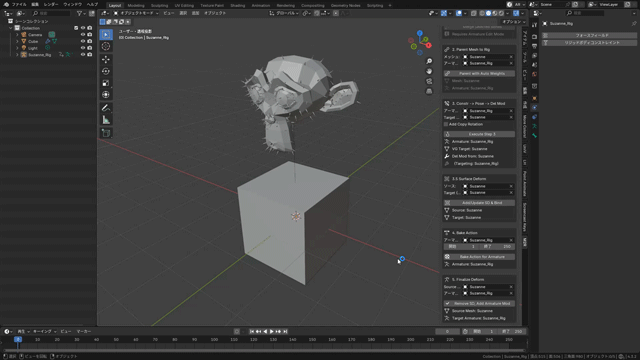
Task: Toggle visibility of Suzanne_Rig in outliner
Action: coord(83,54)
